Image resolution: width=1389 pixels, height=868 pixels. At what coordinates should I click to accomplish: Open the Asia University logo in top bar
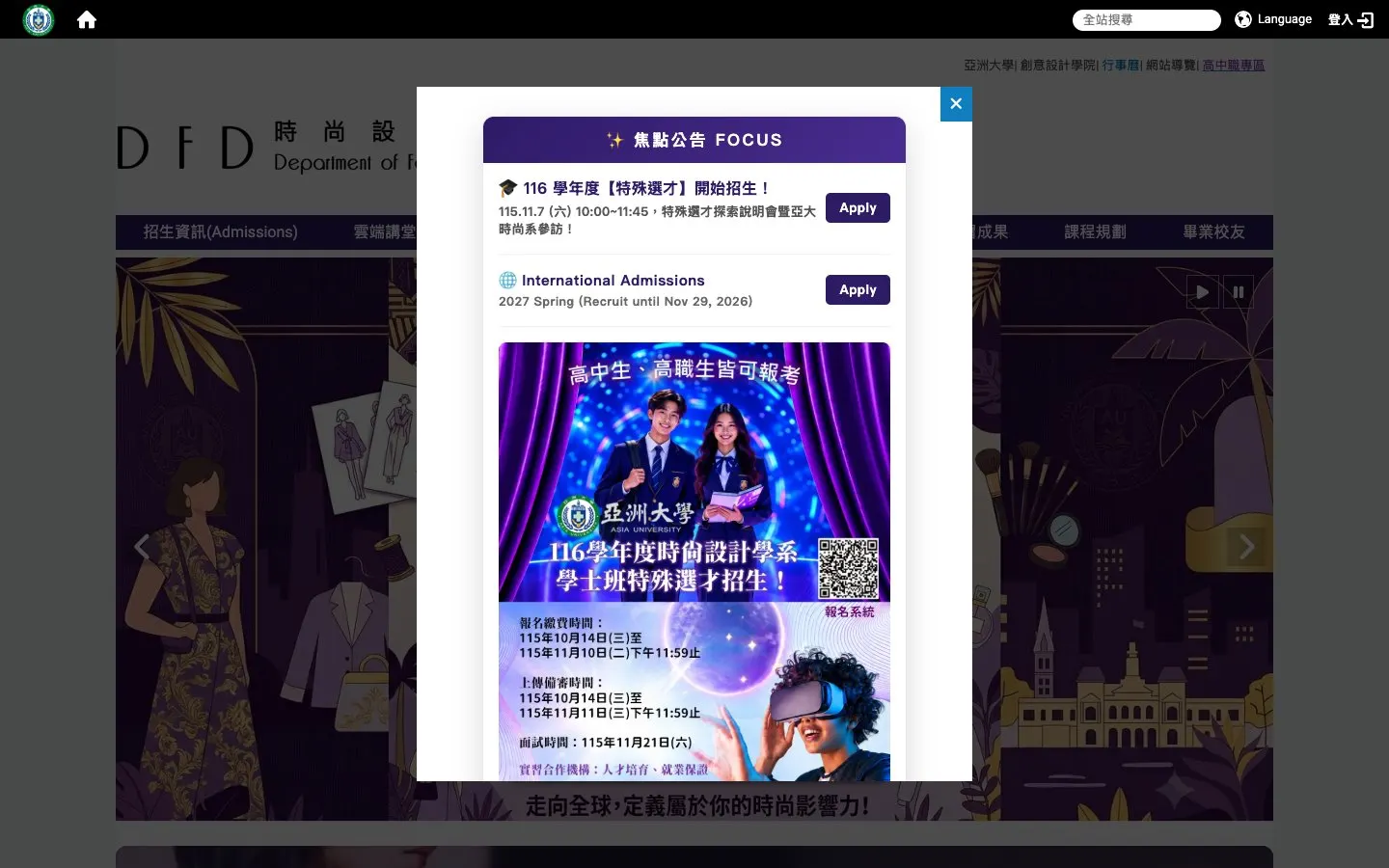point(39,19)
